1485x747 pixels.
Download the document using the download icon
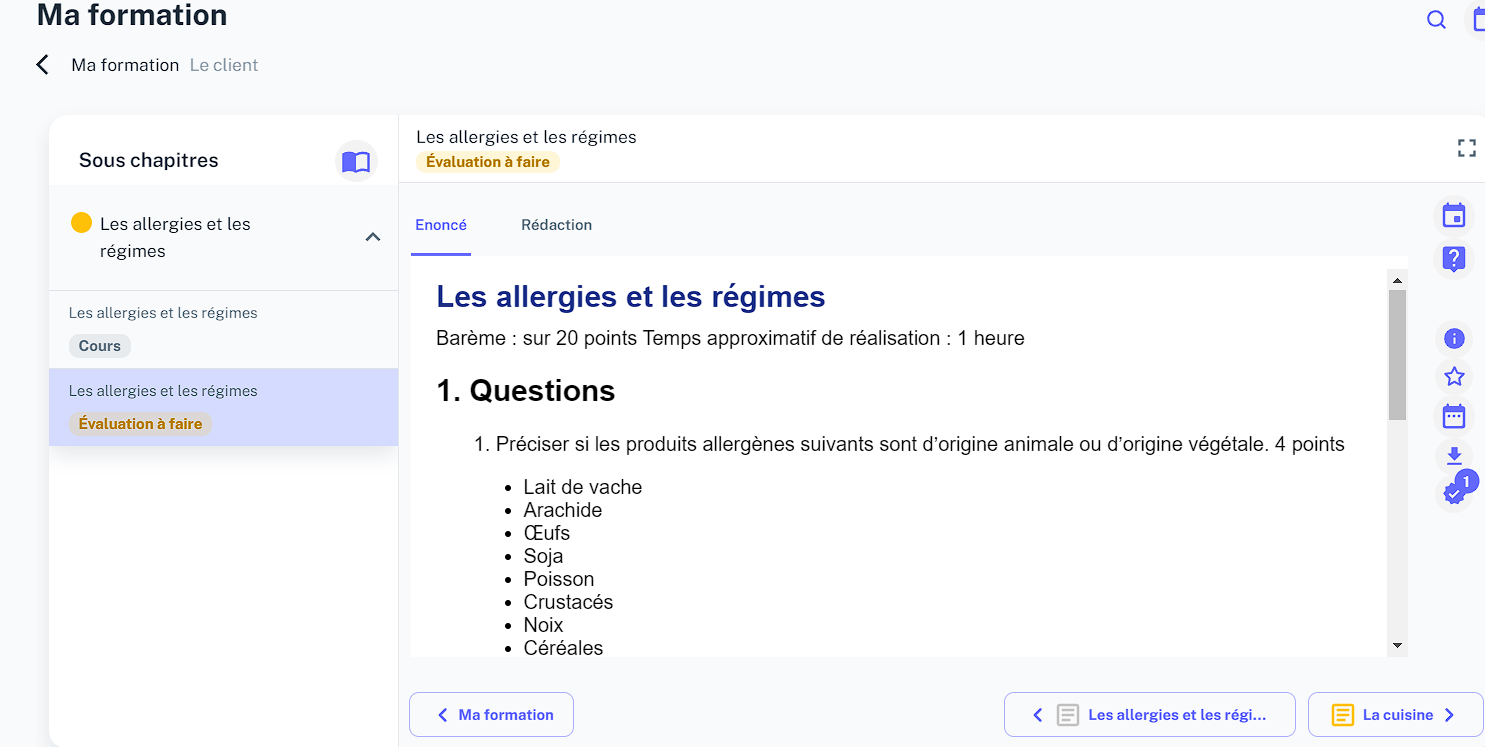pyautogui.click(x=1454, y=456)
